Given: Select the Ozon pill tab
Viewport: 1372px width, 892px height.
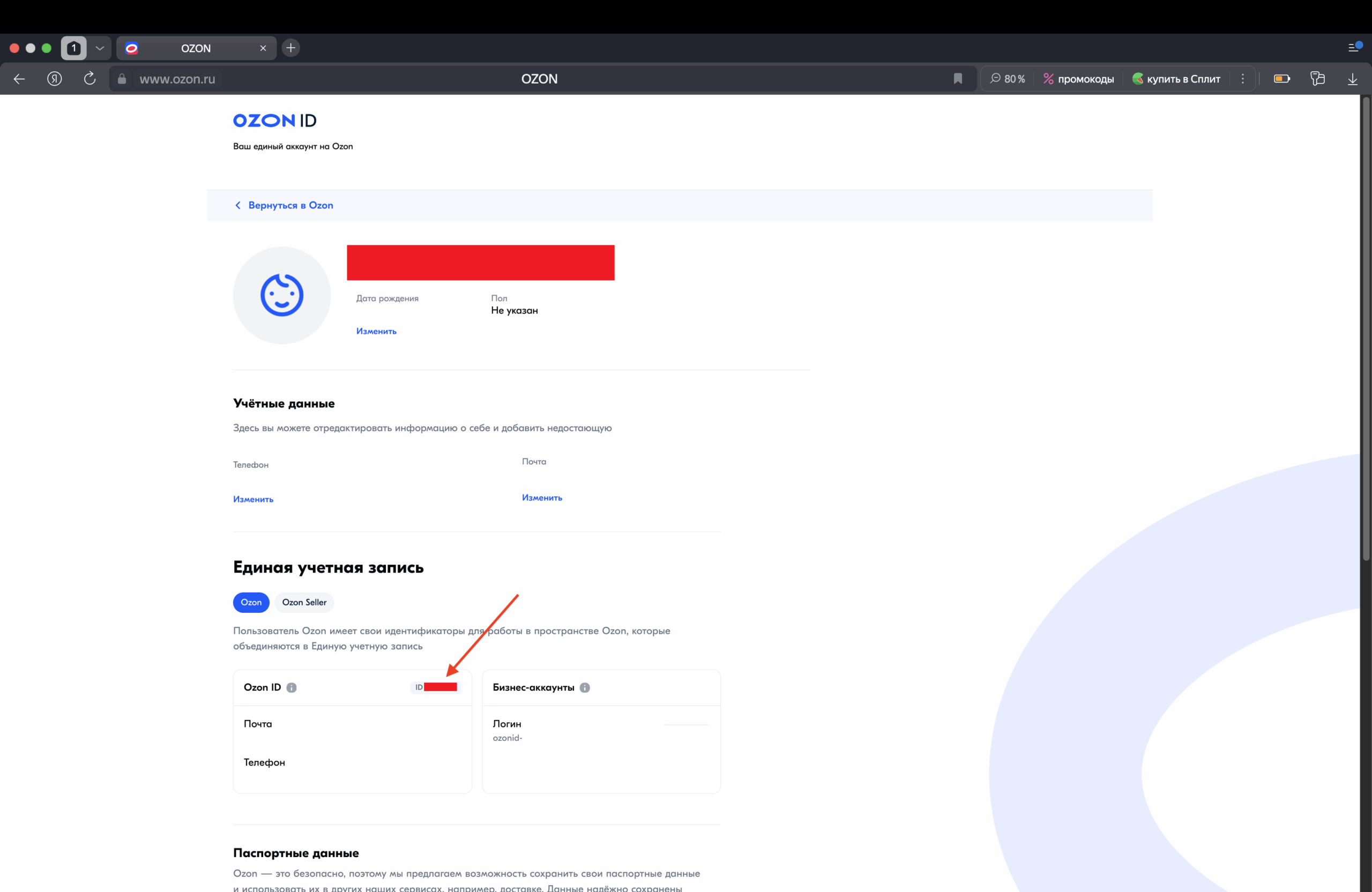Looking at the screenshot, I should (251, 602).
